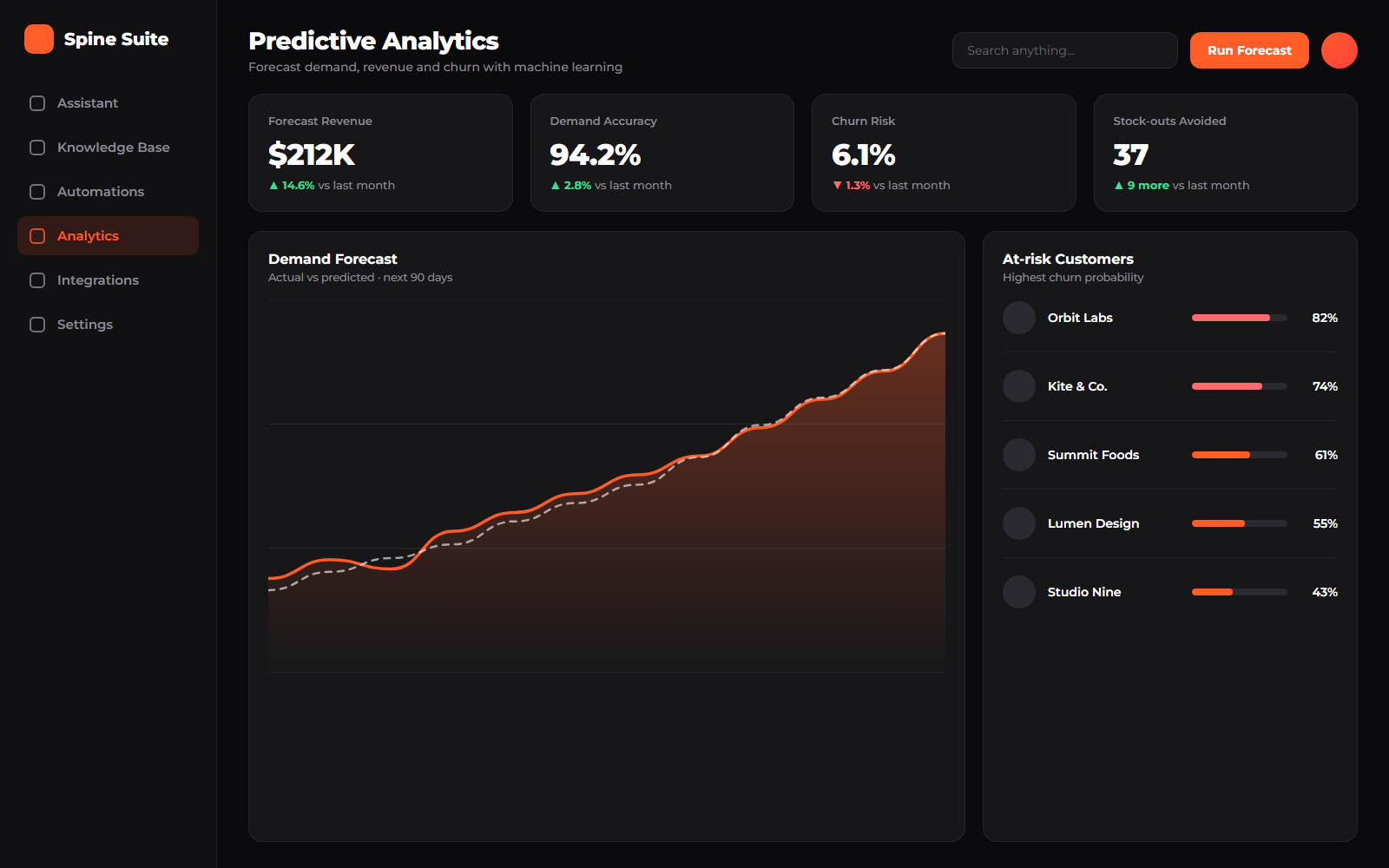Select the Lumen Design customer name
This screenshot has height=868, width=1389.
click(x=1093, y=523)
